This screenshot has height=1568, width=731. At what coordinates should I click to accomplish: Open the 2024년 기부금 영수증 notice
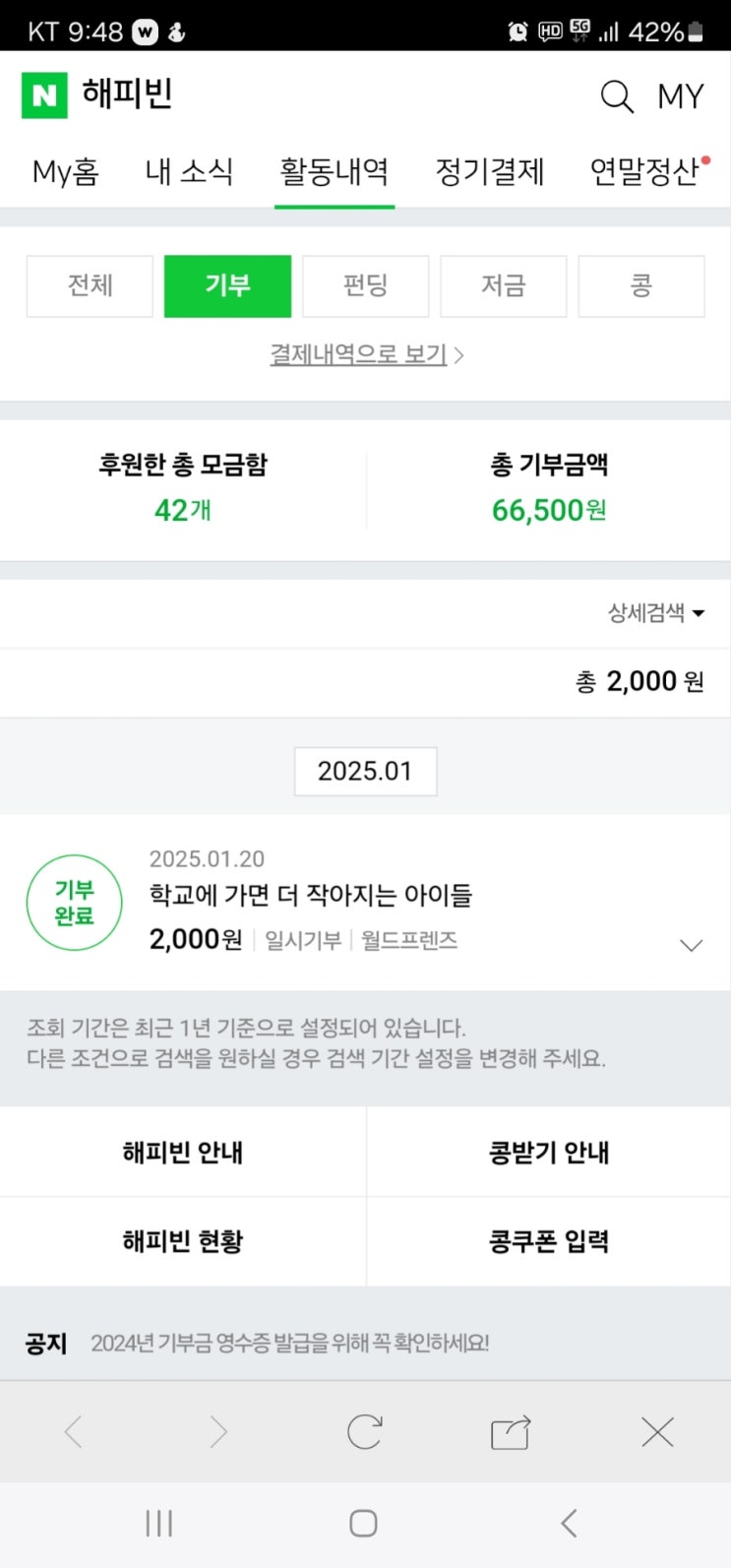click(289, 1343)
